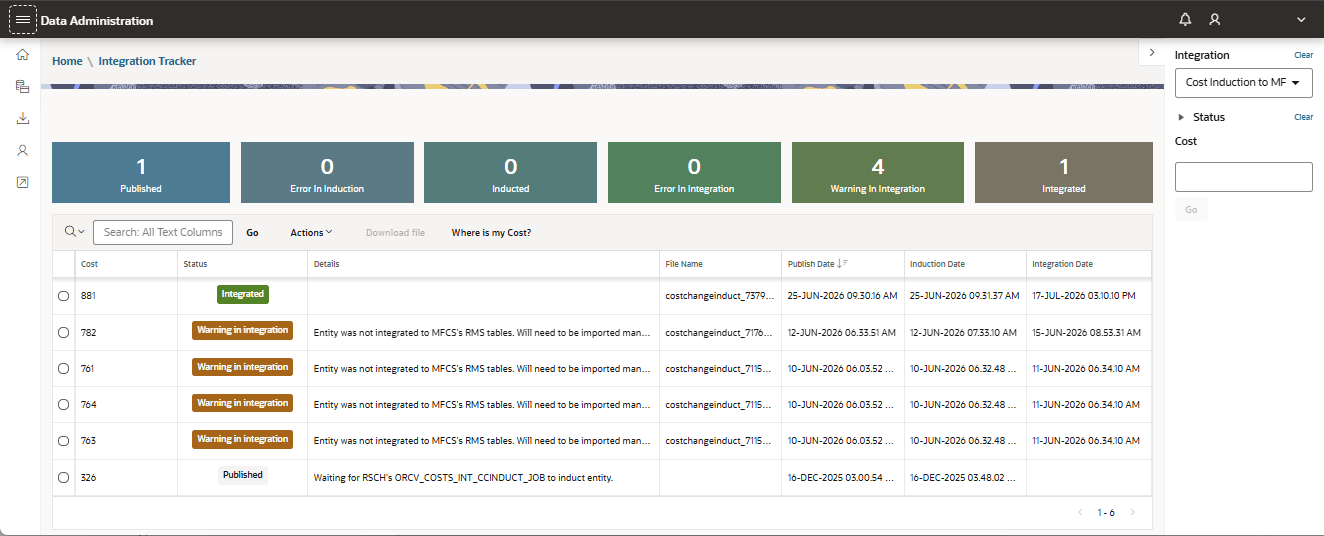Click the Published badge for cost 326
Viewport: 1324px width, 536px height.
[243, 475]
